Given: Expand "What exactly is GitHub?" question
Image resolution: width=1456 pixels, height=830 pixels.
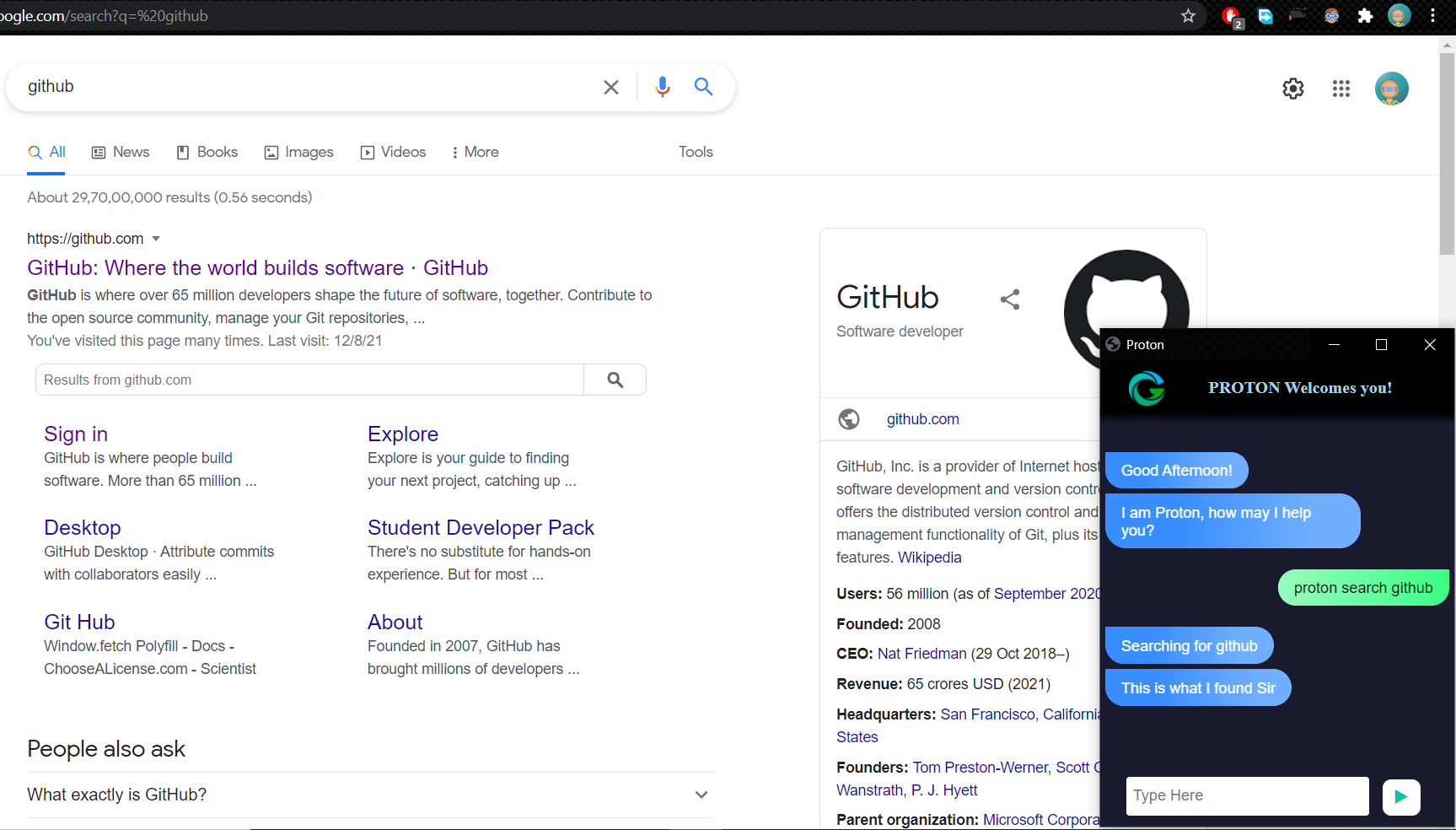Looking at the screenshot, I should click(x=370, y=795).
